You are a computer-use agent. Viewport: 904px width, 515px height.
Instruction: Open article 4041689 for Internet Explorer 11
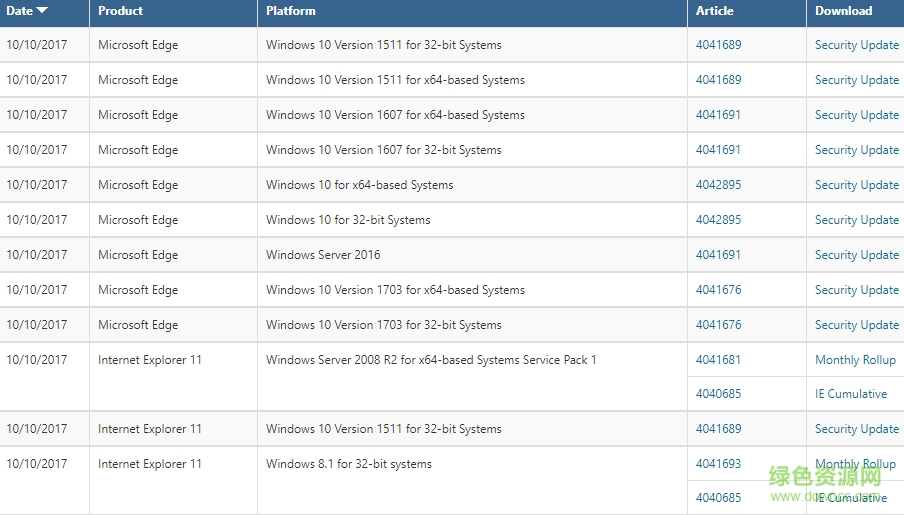(719, 429)
